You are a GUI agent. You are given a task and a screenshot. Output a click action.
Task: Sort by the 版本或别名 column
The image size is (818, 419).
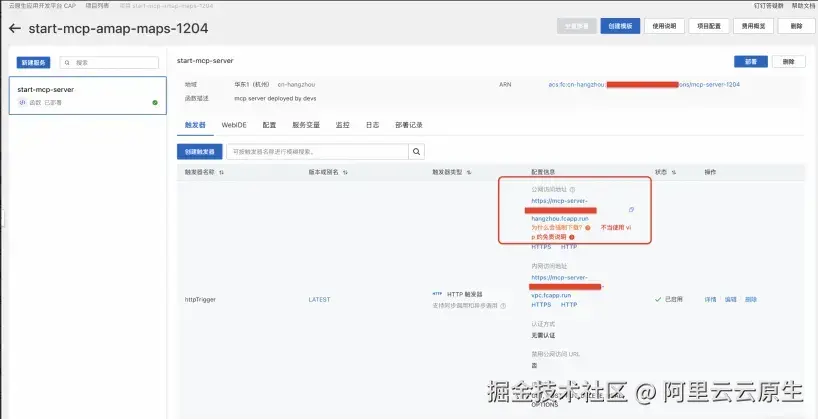[345, 172]
